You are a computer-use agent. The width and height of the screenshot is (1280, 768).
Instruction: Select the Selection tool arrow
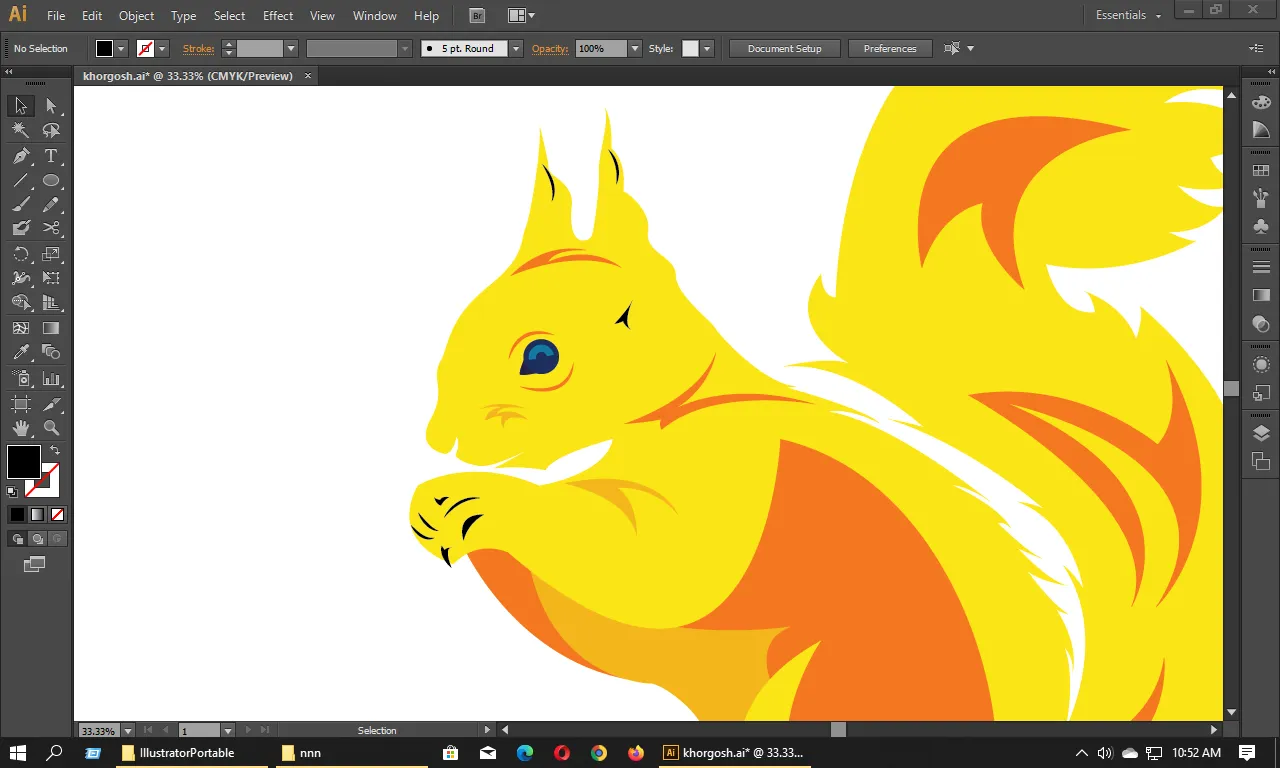[x=21, y=106]
